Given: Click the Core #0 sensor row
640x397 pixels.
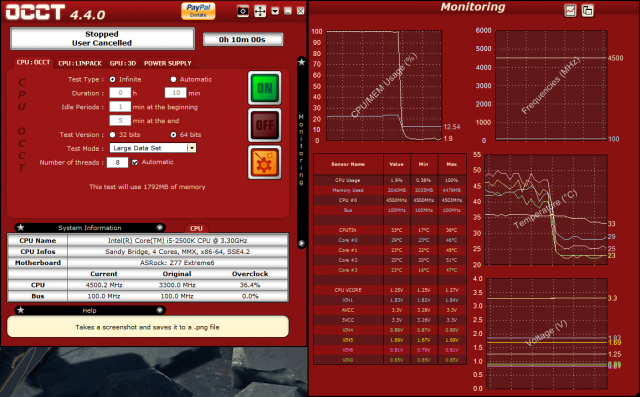Looking at the screenshot, I should tap(390, 240).
